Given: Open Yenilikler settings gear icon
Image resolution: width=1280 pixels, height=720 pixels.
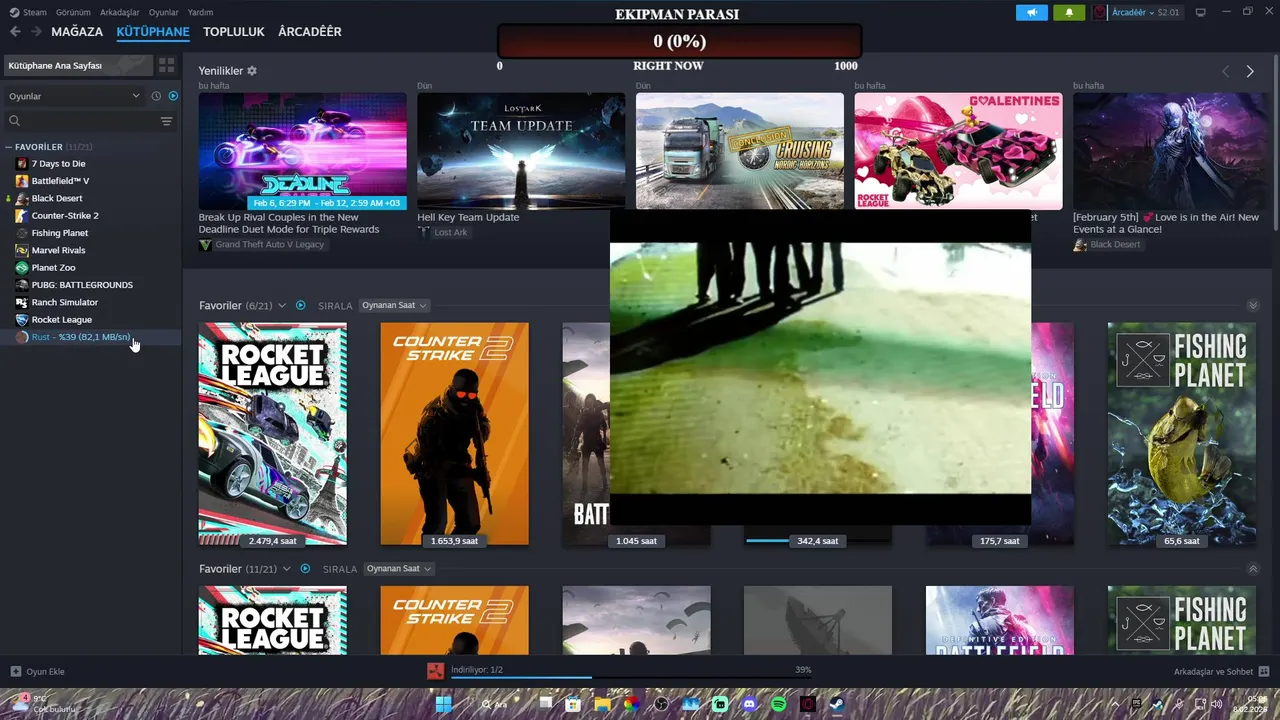Looking at the screenshot, I should click(252, 71).
